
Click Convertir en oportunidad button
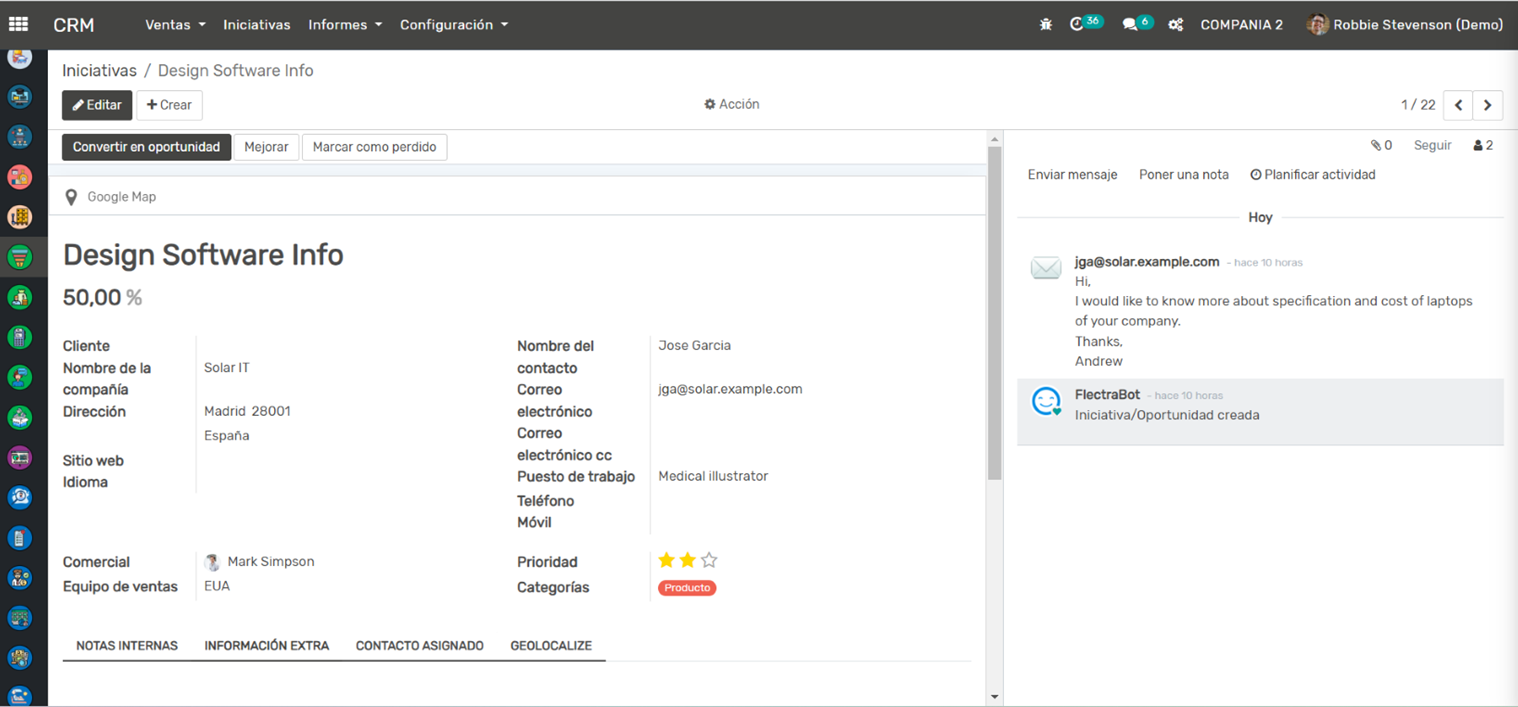[146, 147]
